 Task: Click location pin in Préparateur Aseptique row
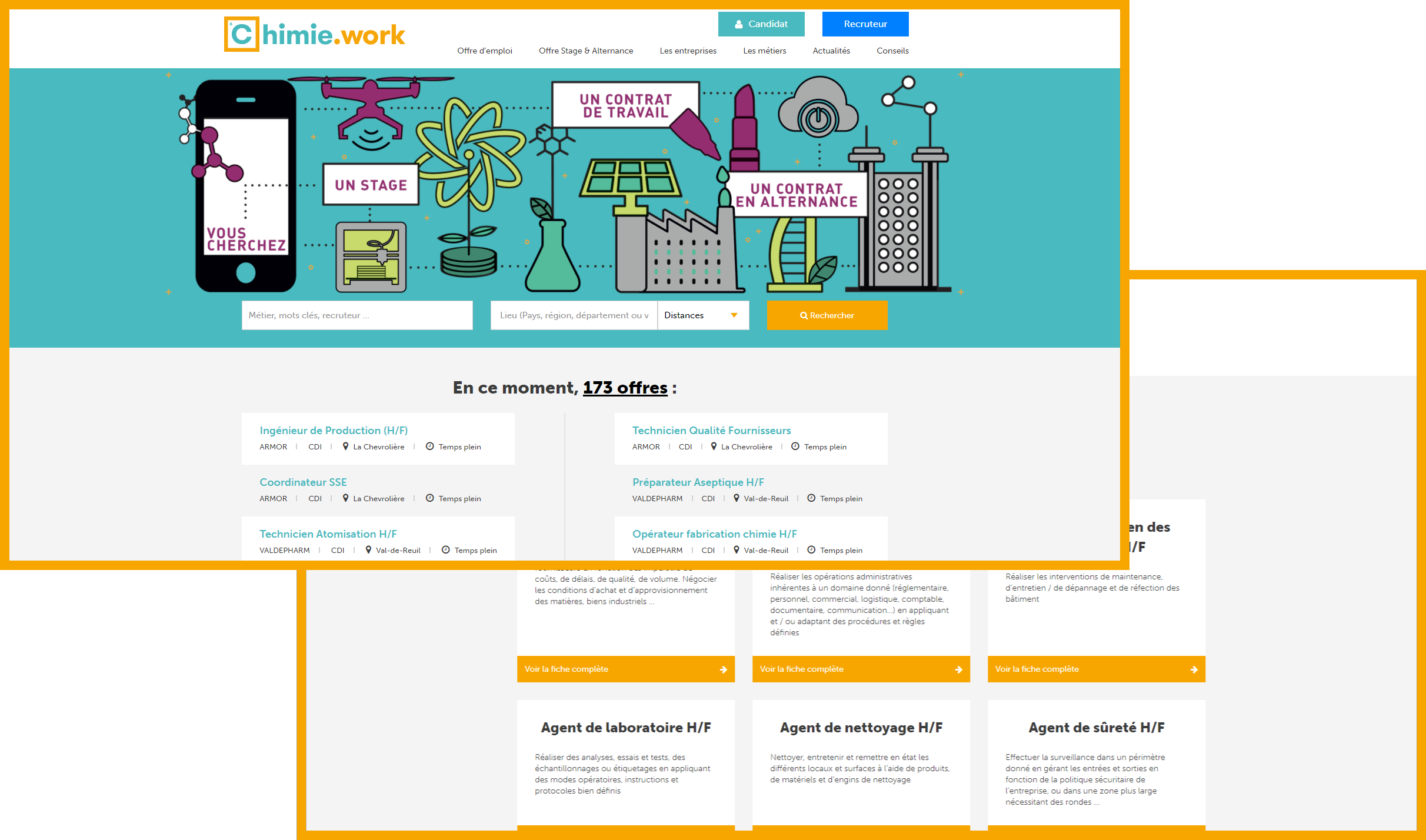[736, 498]
